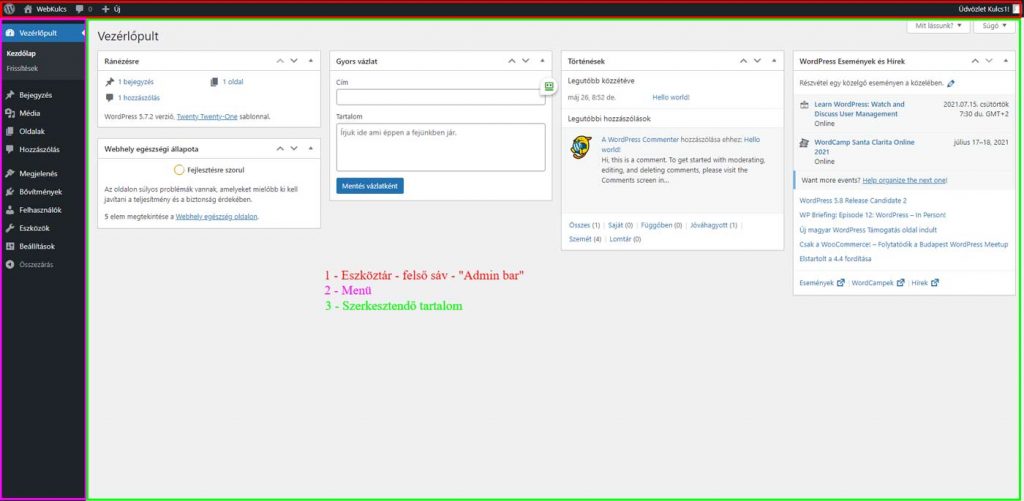Open Kezdőlap submenu item
Image resolution: width=1024 pixels, height=501 pixels.
click(x=21, y=54)
